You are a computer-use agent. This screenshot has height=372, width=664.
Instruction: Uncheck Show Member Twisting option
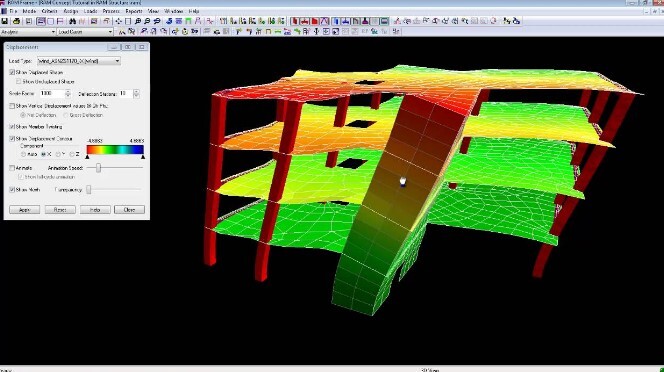pos(12,127)
